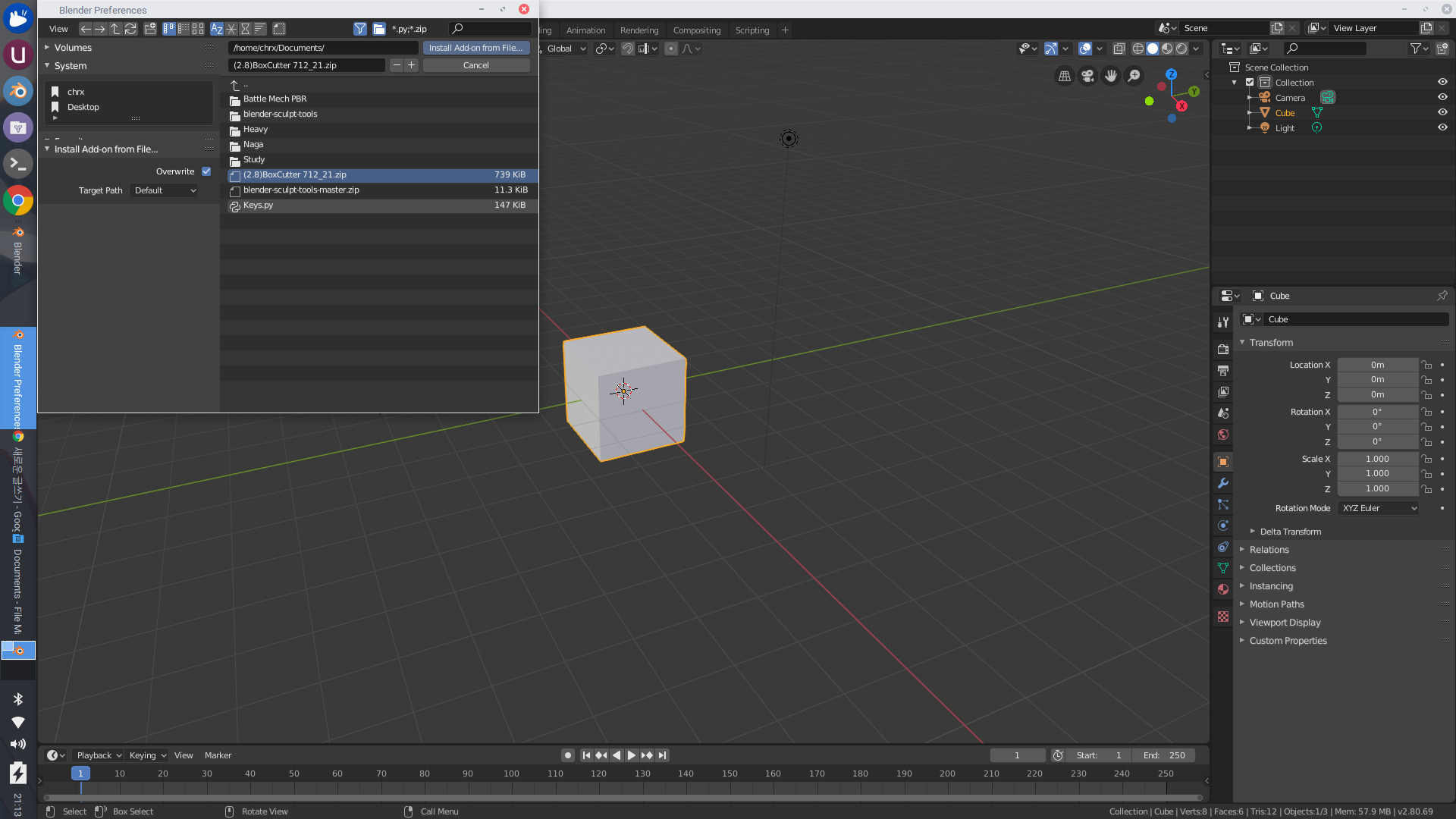
Task: Open Particles properties tab
Action: tap(1223, 504)
